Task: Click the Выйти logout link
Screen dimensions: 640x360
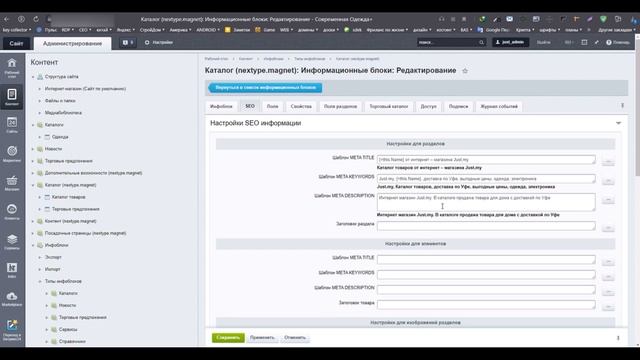Action: coord(543,42)
